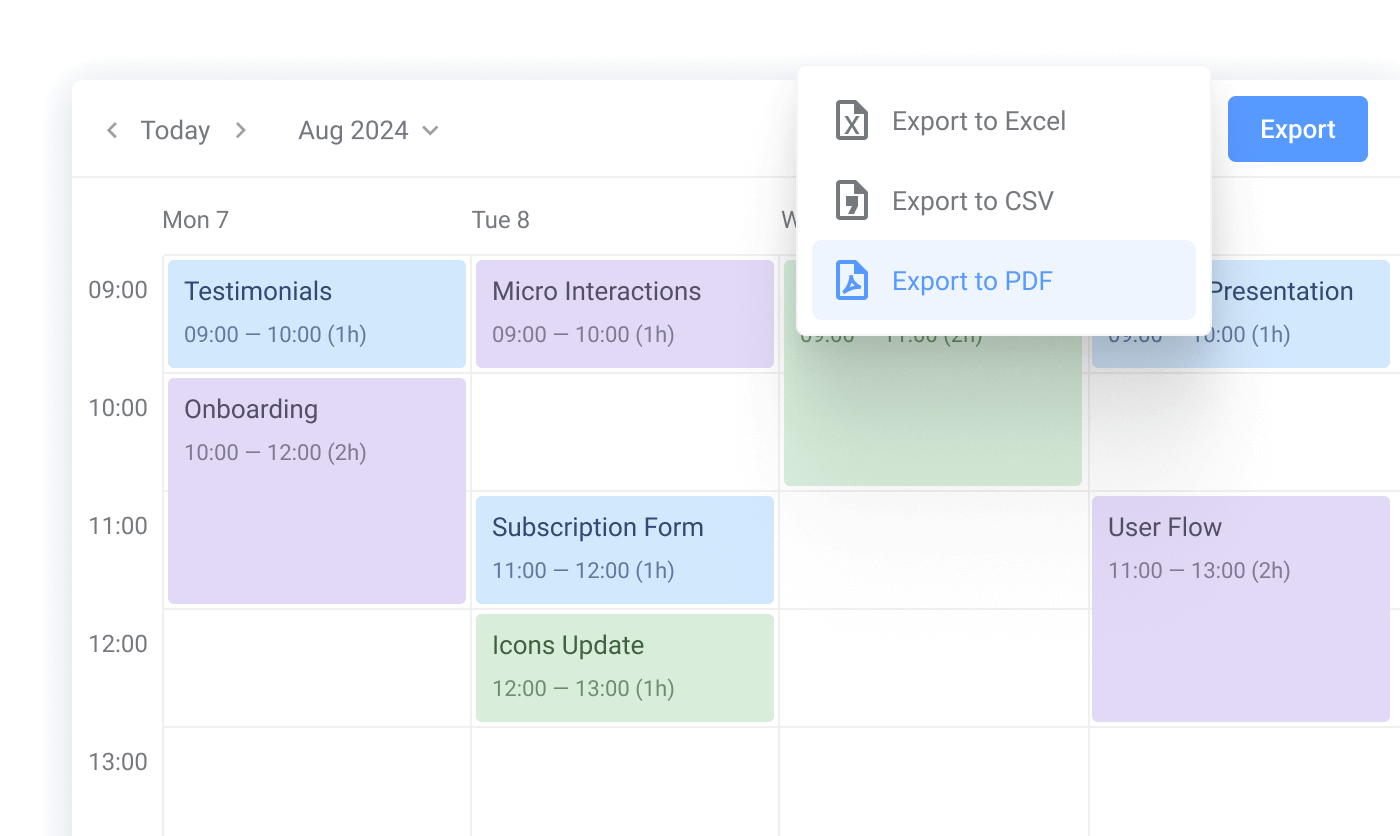
Task: Open the Micro Interactions event
Action: 624,313
